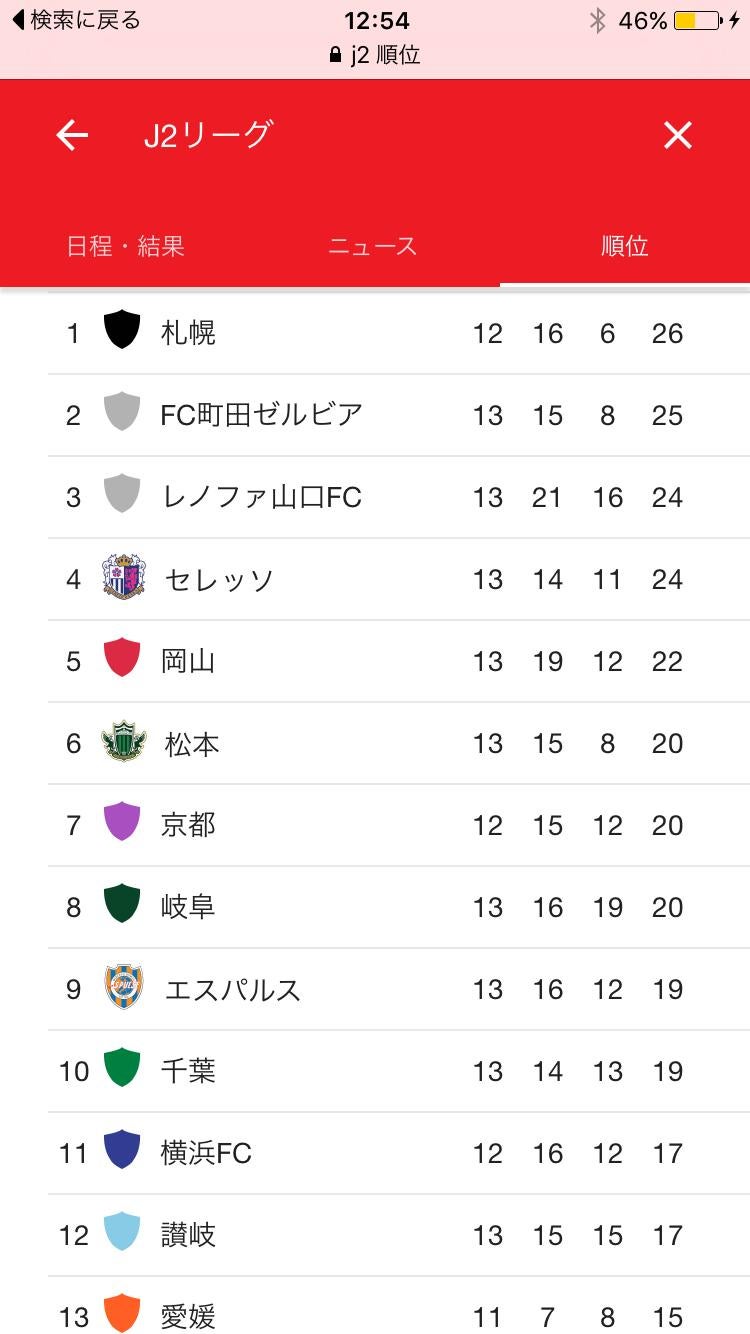Tap the セレッソ club crest
This screenshot has width=750, height=1334.
tap(123, 577)
